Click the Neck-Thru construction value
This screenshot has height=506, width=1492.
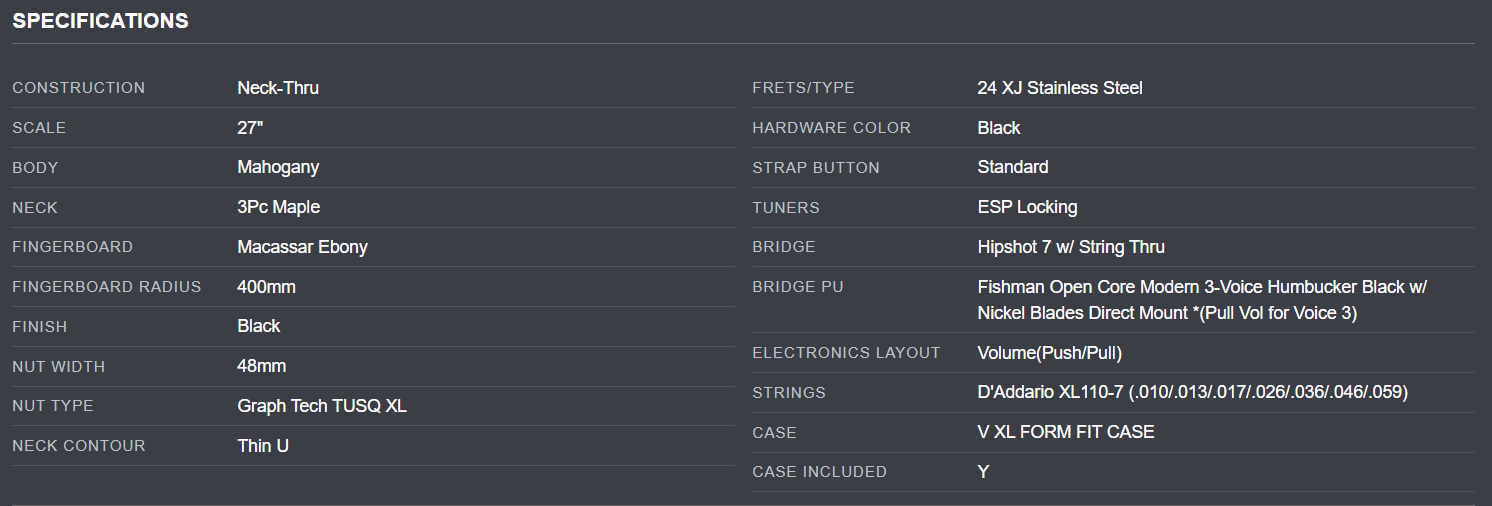(278, 88)
